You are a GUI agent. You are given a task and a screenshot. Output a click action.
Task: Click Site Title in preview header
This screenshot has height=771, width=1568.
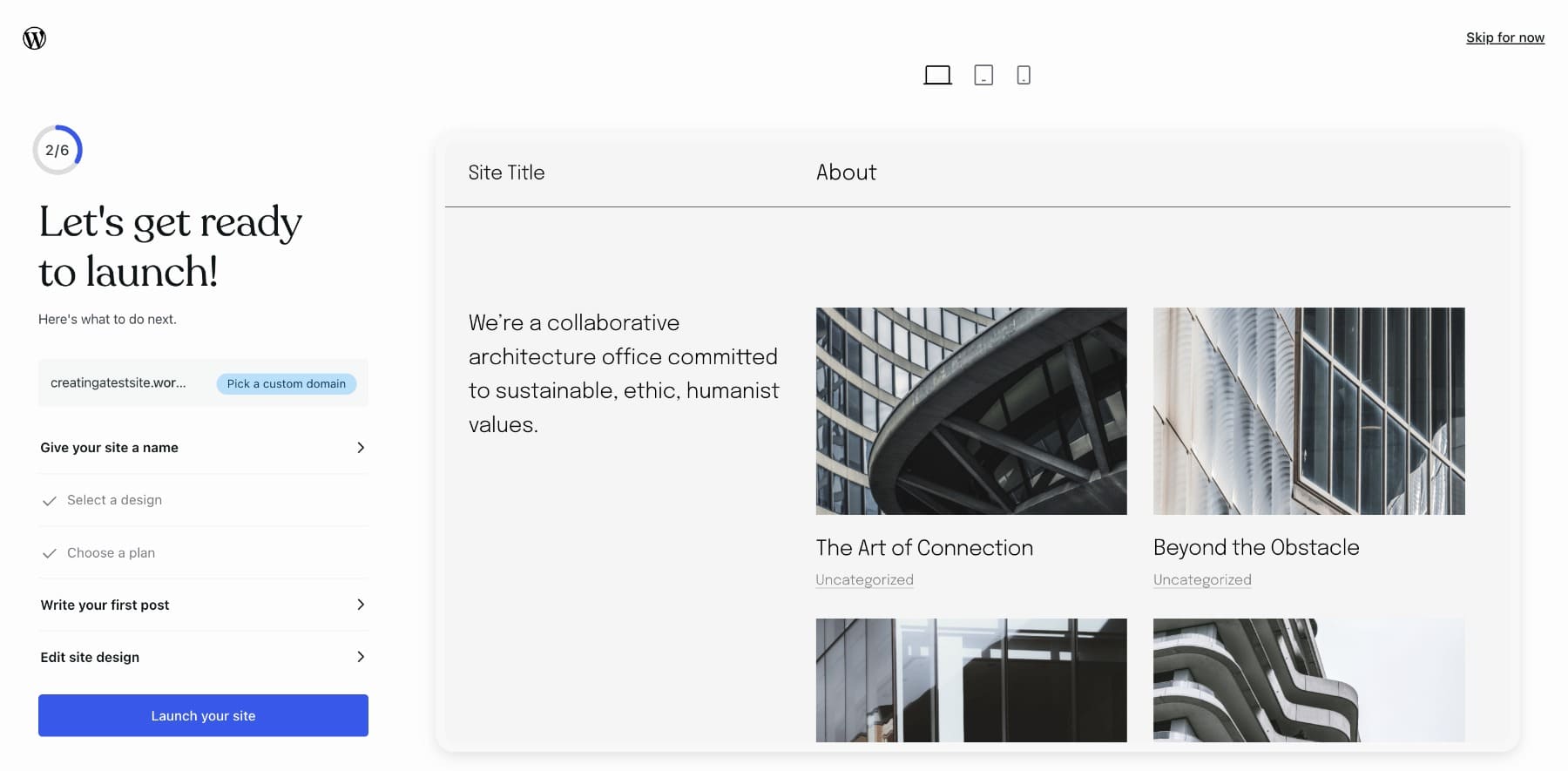tap(506, 172)
